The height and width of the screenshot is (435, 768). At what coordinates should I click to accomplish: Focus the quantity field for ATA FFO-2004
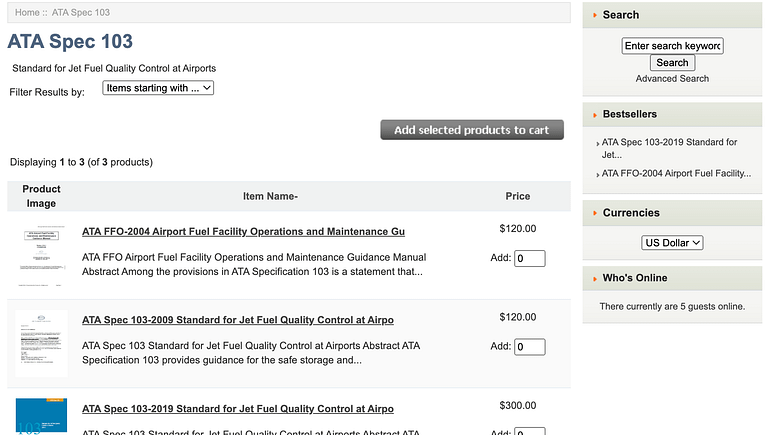529,259
